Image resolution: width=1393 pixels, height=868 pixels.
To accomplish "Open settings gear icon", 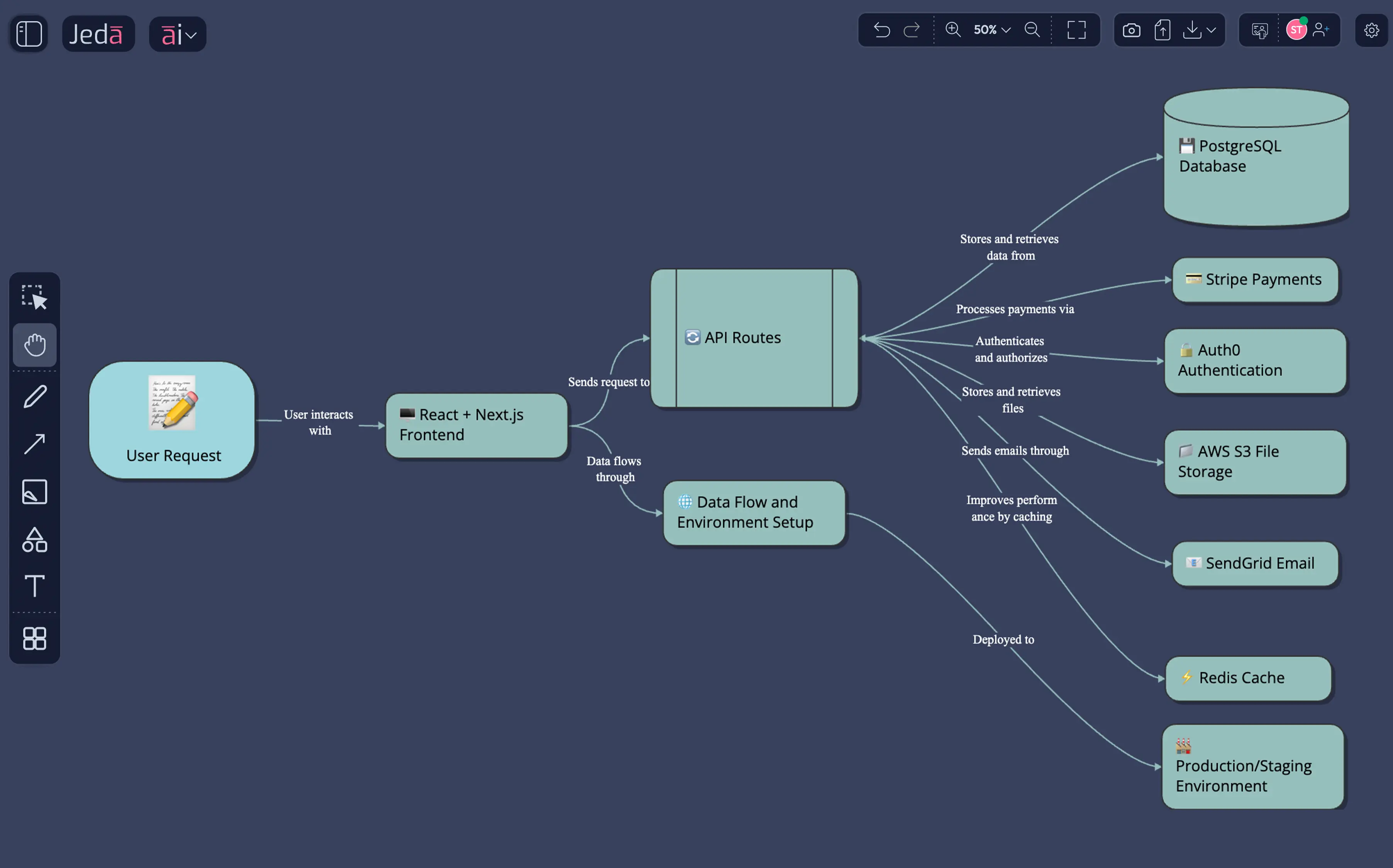I will (x=1372, y=31).
